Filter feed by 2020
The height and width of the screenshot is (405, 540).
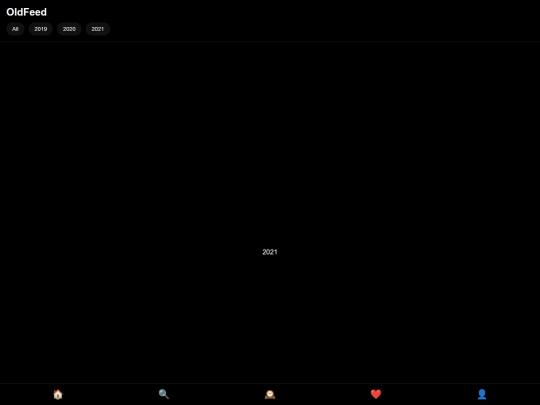click(69, 29)
